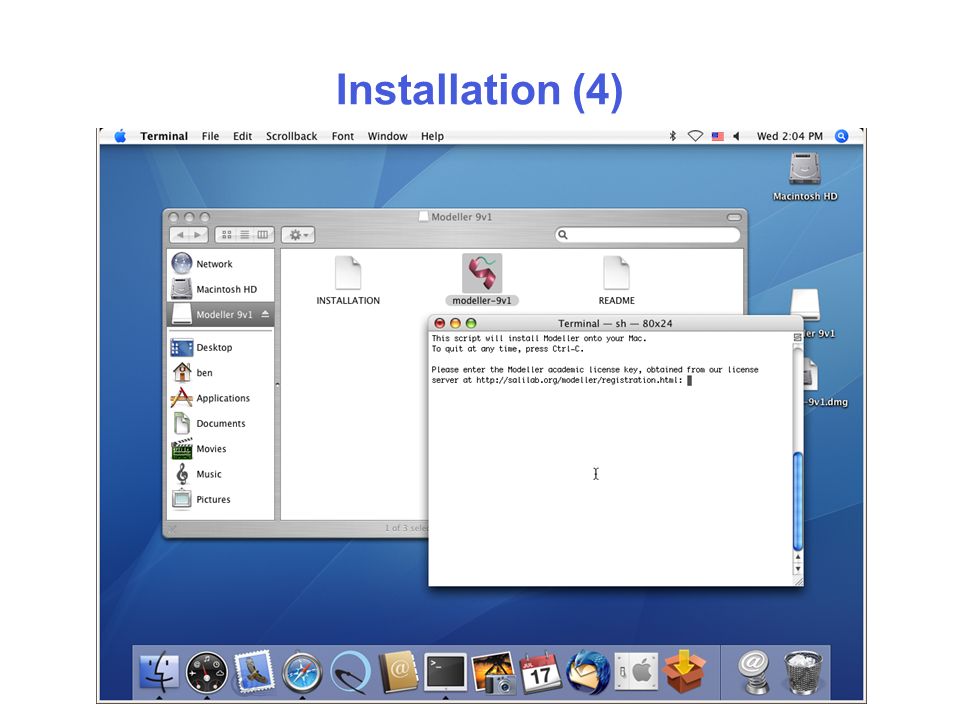Switch Finder to column view
The width and height of the screenshot is (960, 720).
263,234
